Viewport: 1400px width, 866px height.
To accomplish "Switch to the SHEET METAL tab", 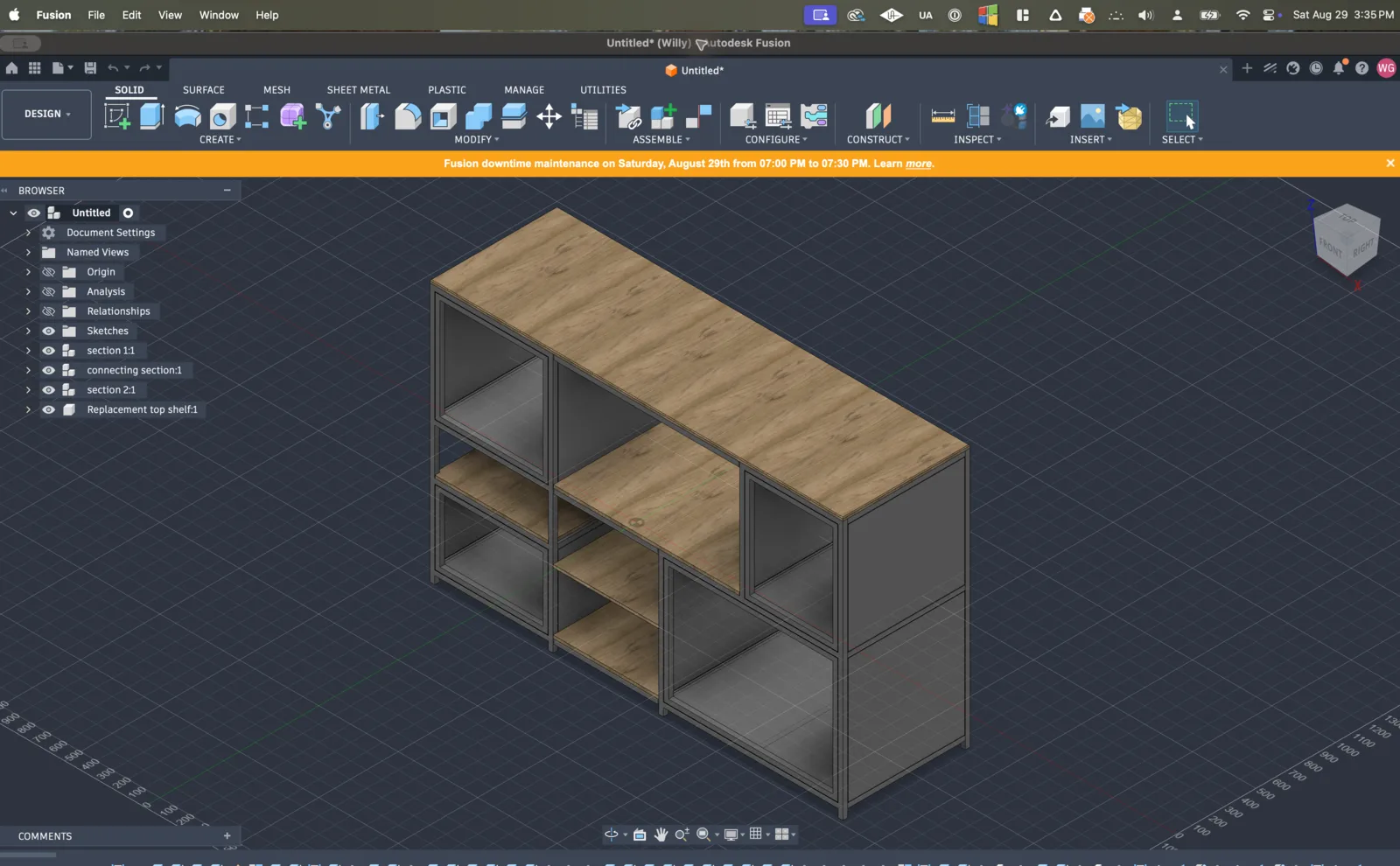I will (359, 90).
